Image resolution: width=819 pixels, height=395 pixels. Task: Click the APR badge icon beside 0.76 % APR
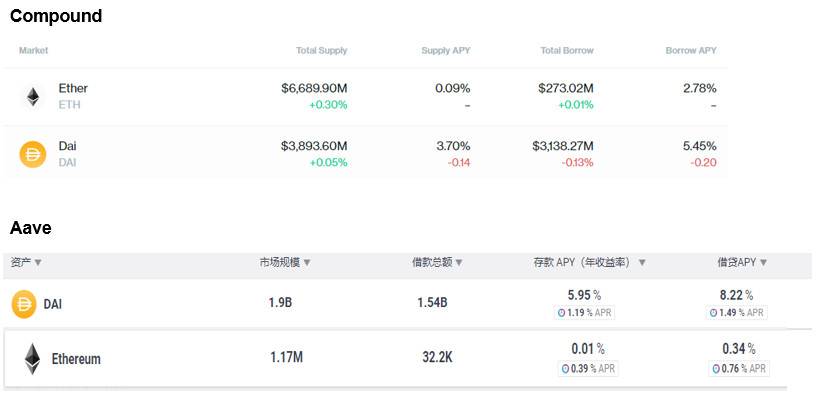[x=716, y=369]
